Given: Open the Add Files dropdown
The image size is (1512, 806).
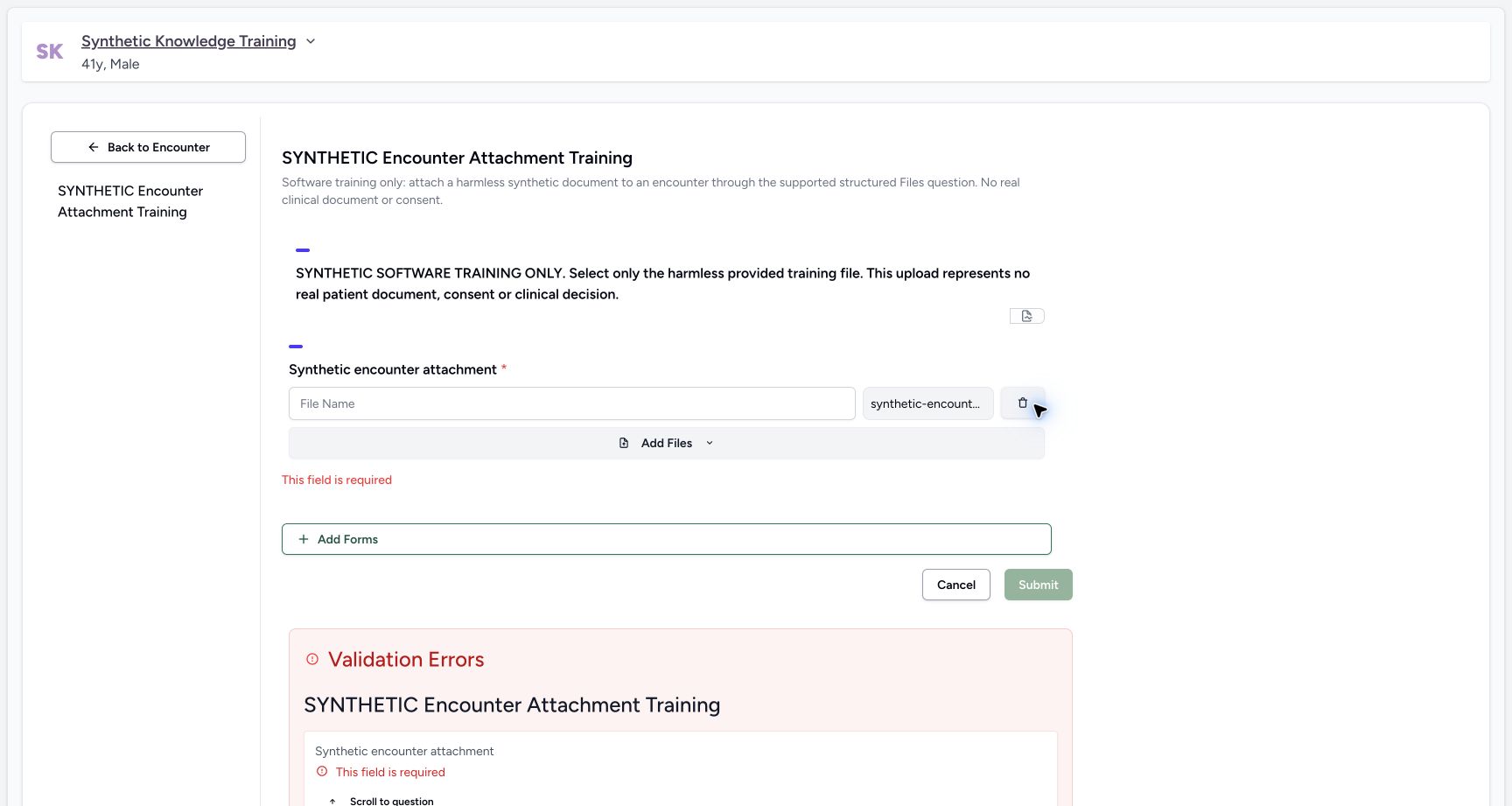Looking at the screenshot, I should click(x=666, y=443).
